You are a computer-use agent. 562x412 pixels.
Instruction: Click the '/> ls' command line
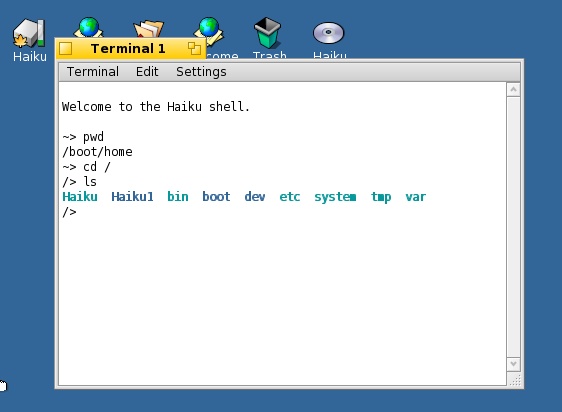click(80, 181)
